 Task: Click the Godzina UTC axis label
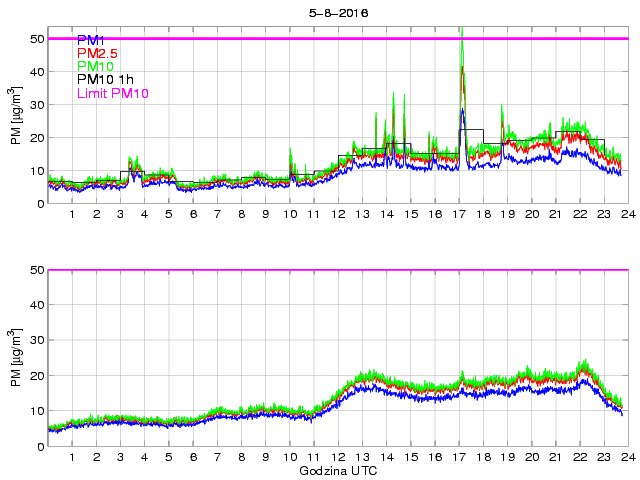click(x=337, y=470)
